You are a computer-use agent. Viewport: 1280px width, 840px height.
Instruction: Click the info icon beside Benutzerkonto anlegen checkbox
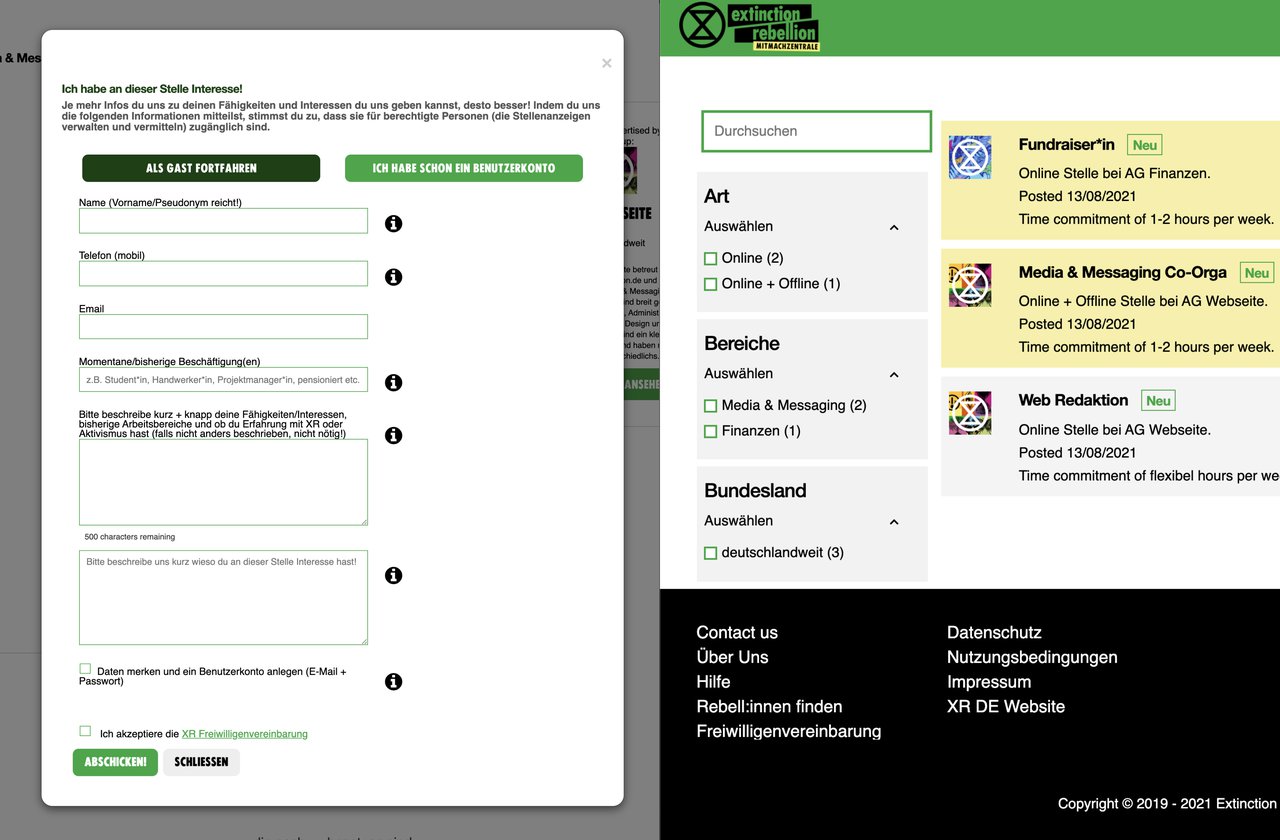[393, 682]
